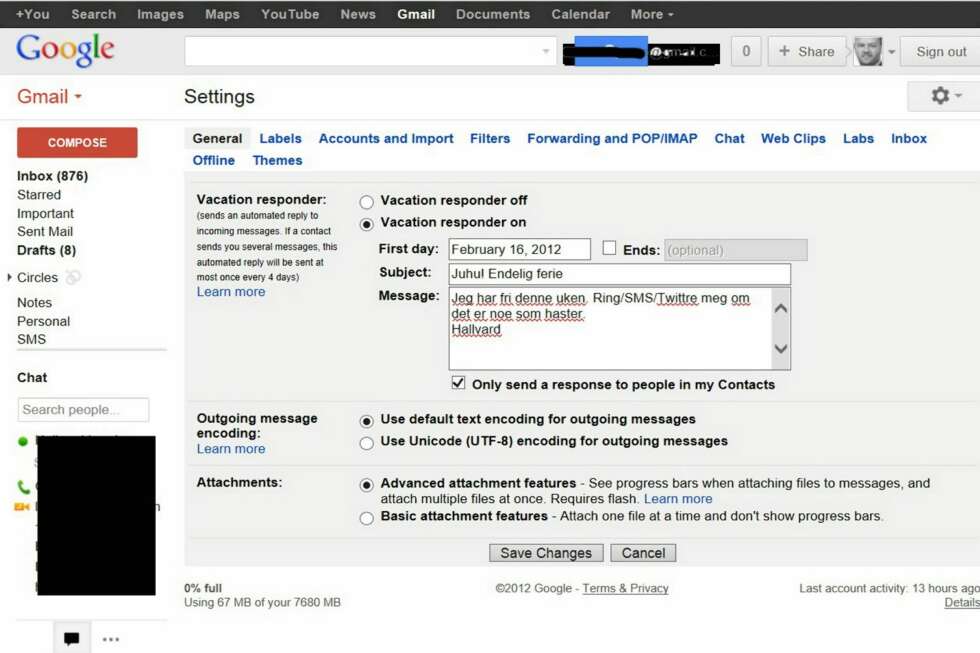980x653 pixels.
Task: Open Inbox (876) folder
Action: click(52, 176)
